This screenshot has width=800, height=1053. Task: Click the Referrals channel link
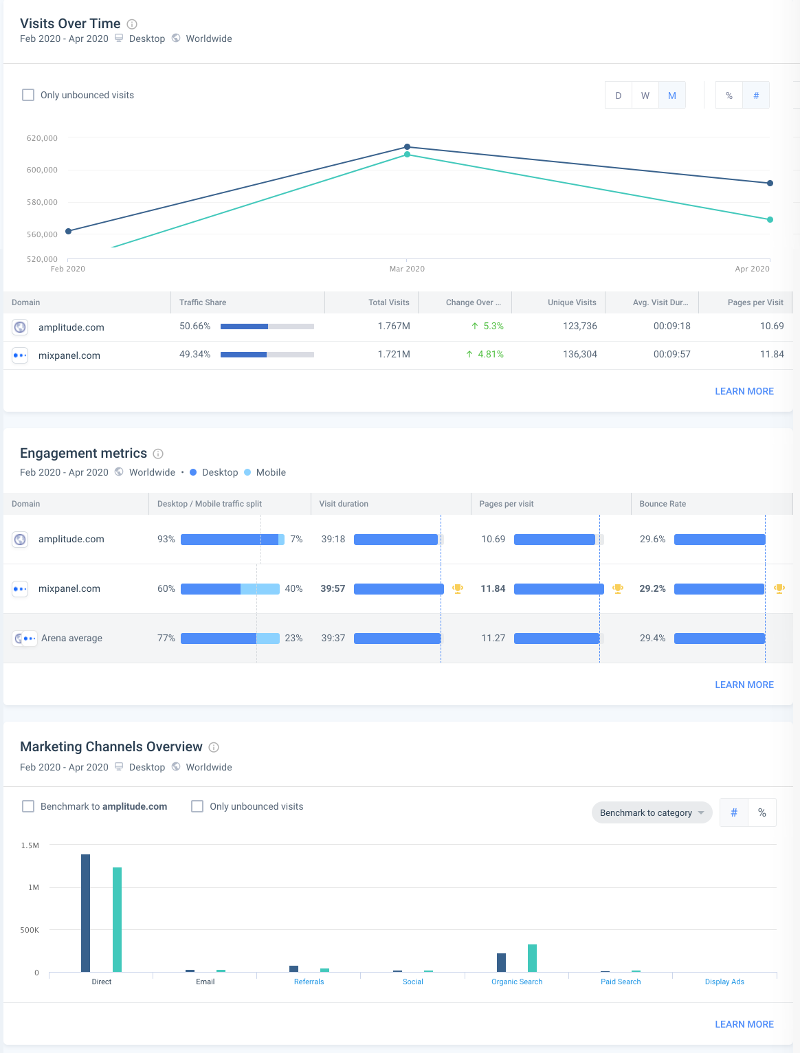(x=309, y=982)
